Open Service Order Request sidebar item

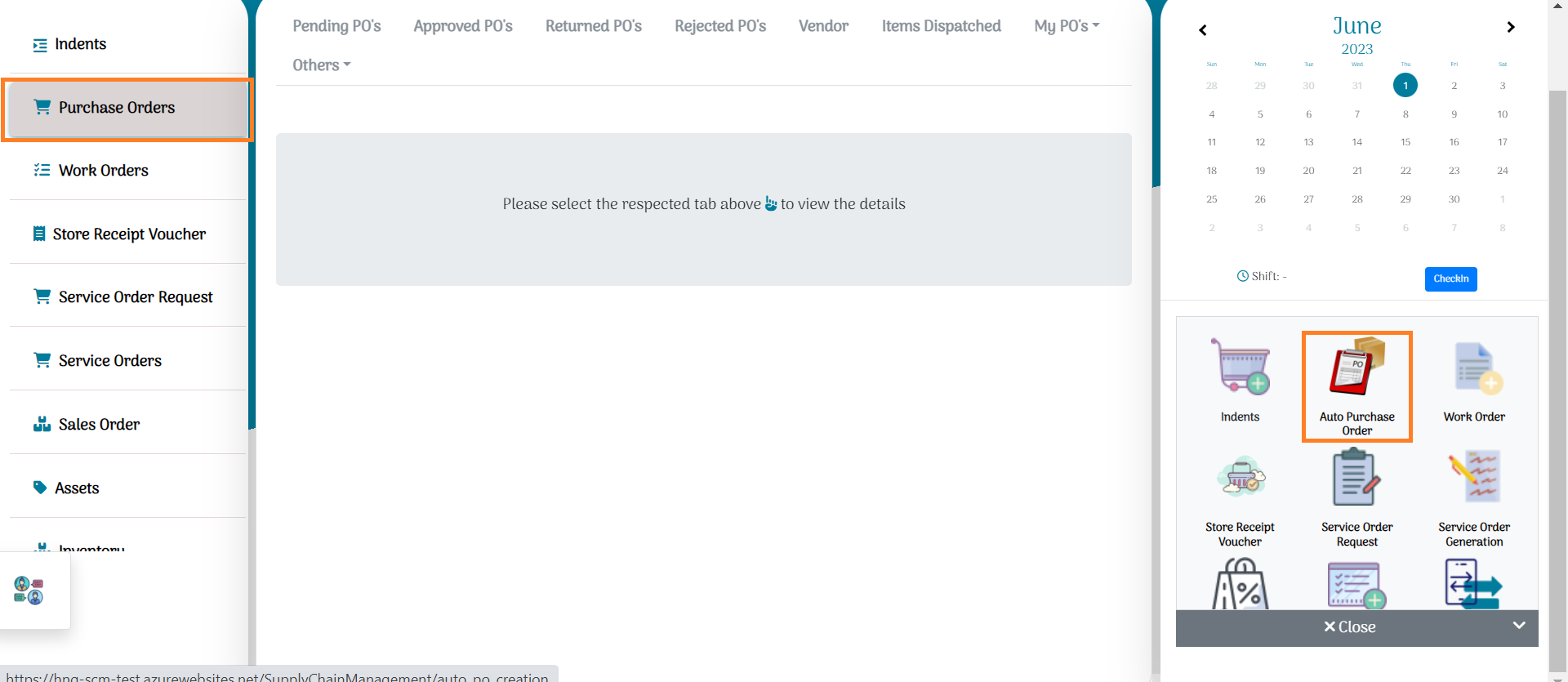[x=127, y=297]
